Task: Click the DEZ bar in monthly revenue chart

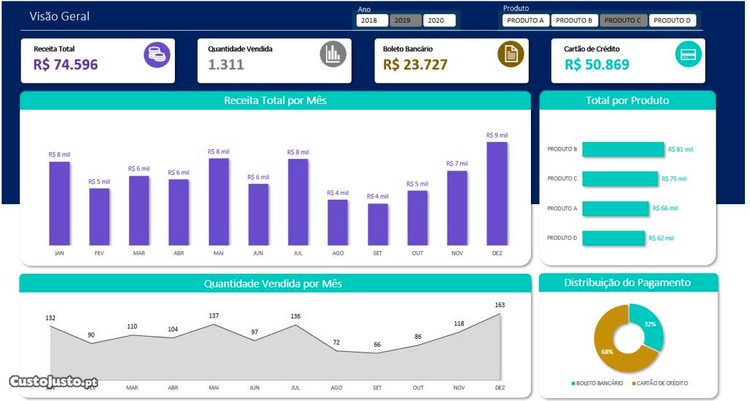Action: (497, 193)
